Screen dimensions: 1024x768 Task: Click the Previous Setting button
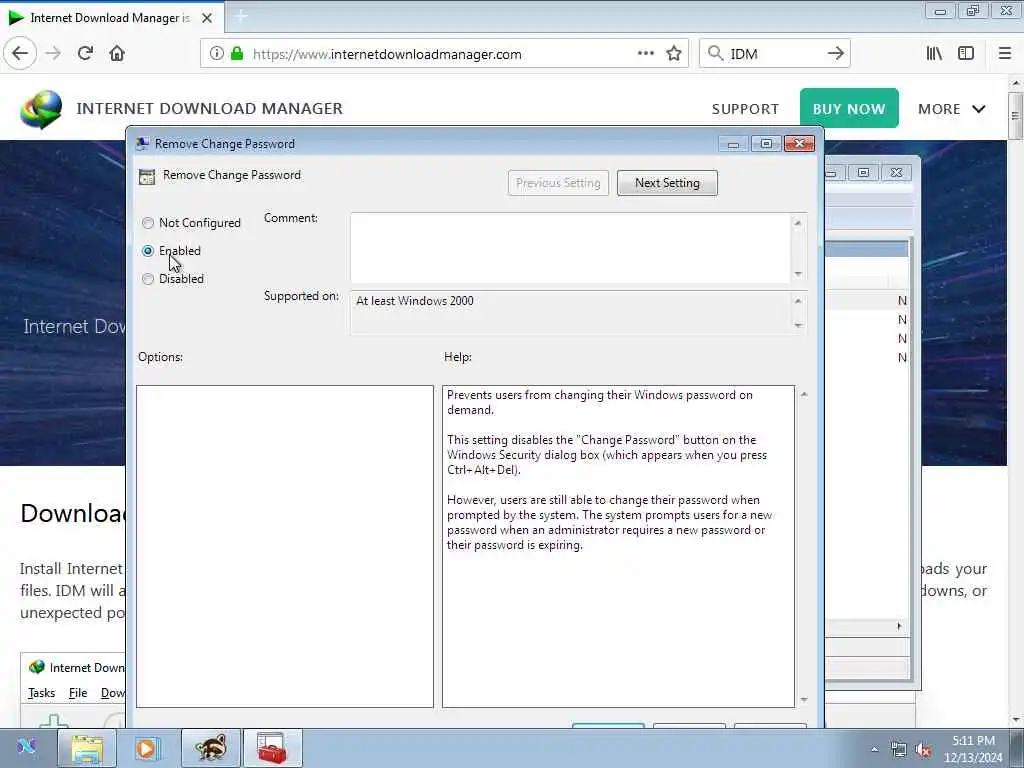558,183
